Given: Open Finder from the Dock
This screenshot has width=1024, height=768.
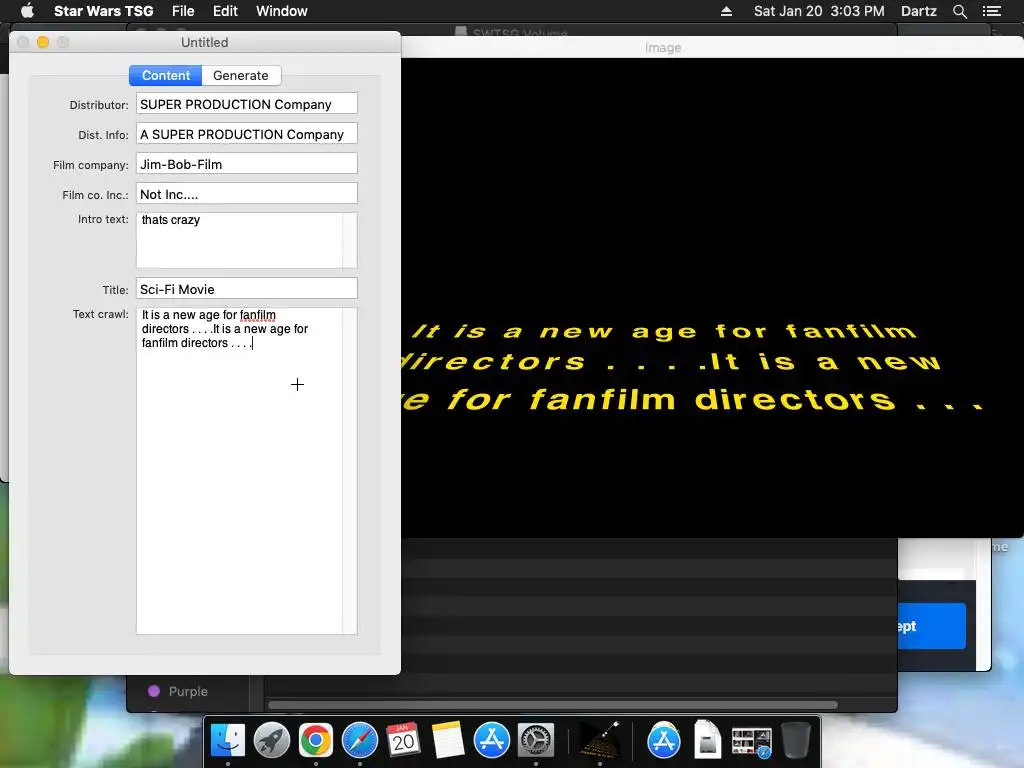Looking at the screenshot, I should [x=227, y=740].
